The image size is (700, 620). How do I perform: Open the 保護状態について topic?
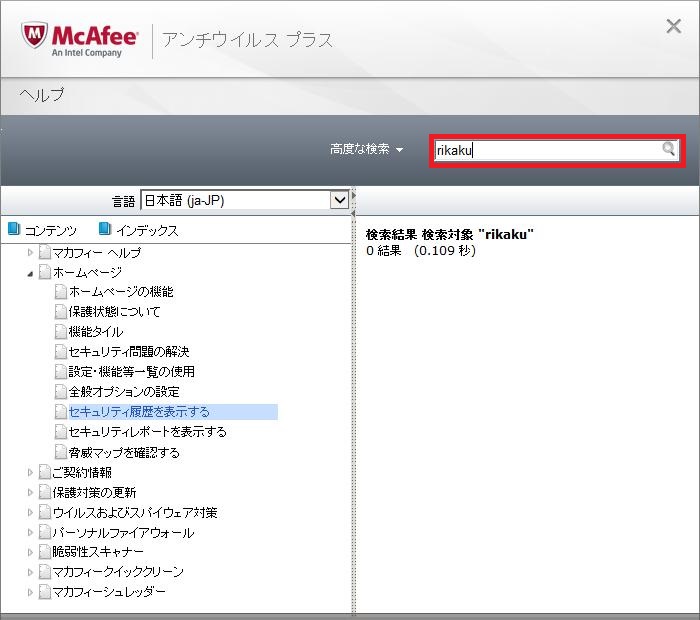[114, 312]
